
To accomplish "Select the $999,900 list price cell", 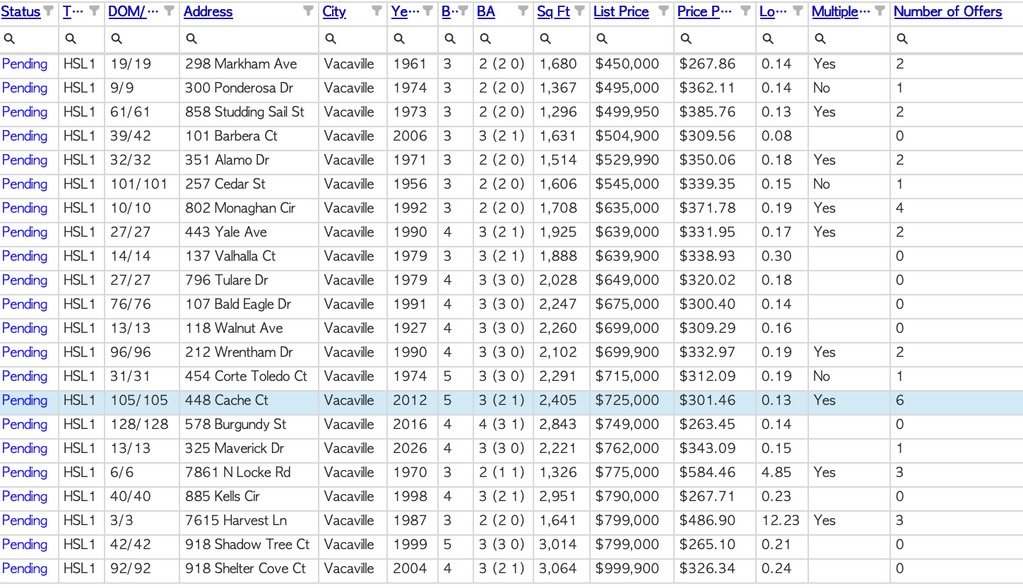I will tap(632, 568).
